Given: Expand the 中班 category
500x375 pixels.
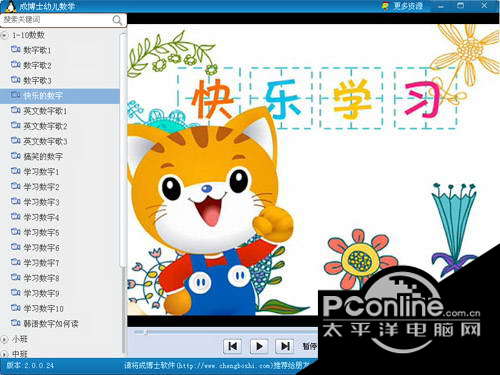Looking at the screenshot, I should (x=4, y=354).
